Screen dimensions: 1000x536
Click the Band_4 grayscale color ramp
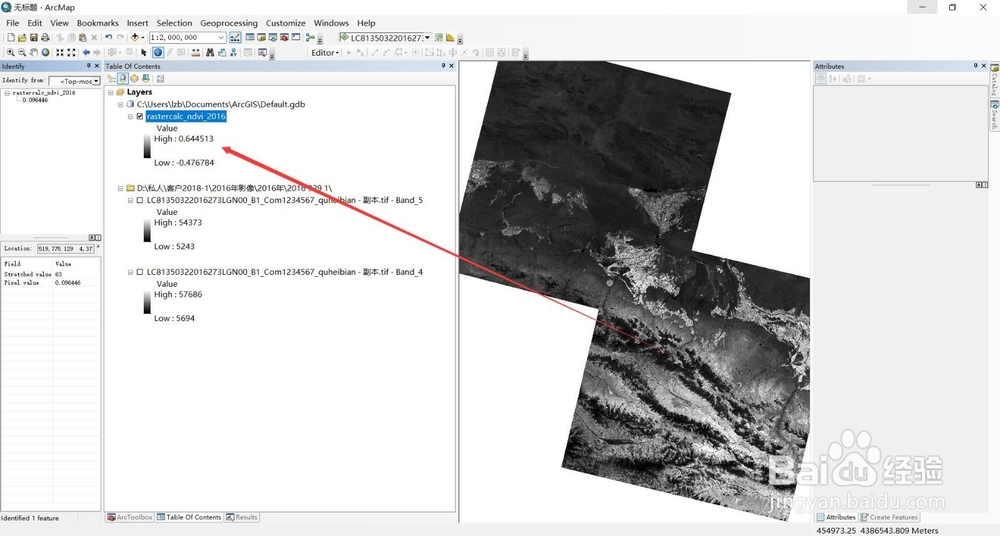(x=147, y=302)
